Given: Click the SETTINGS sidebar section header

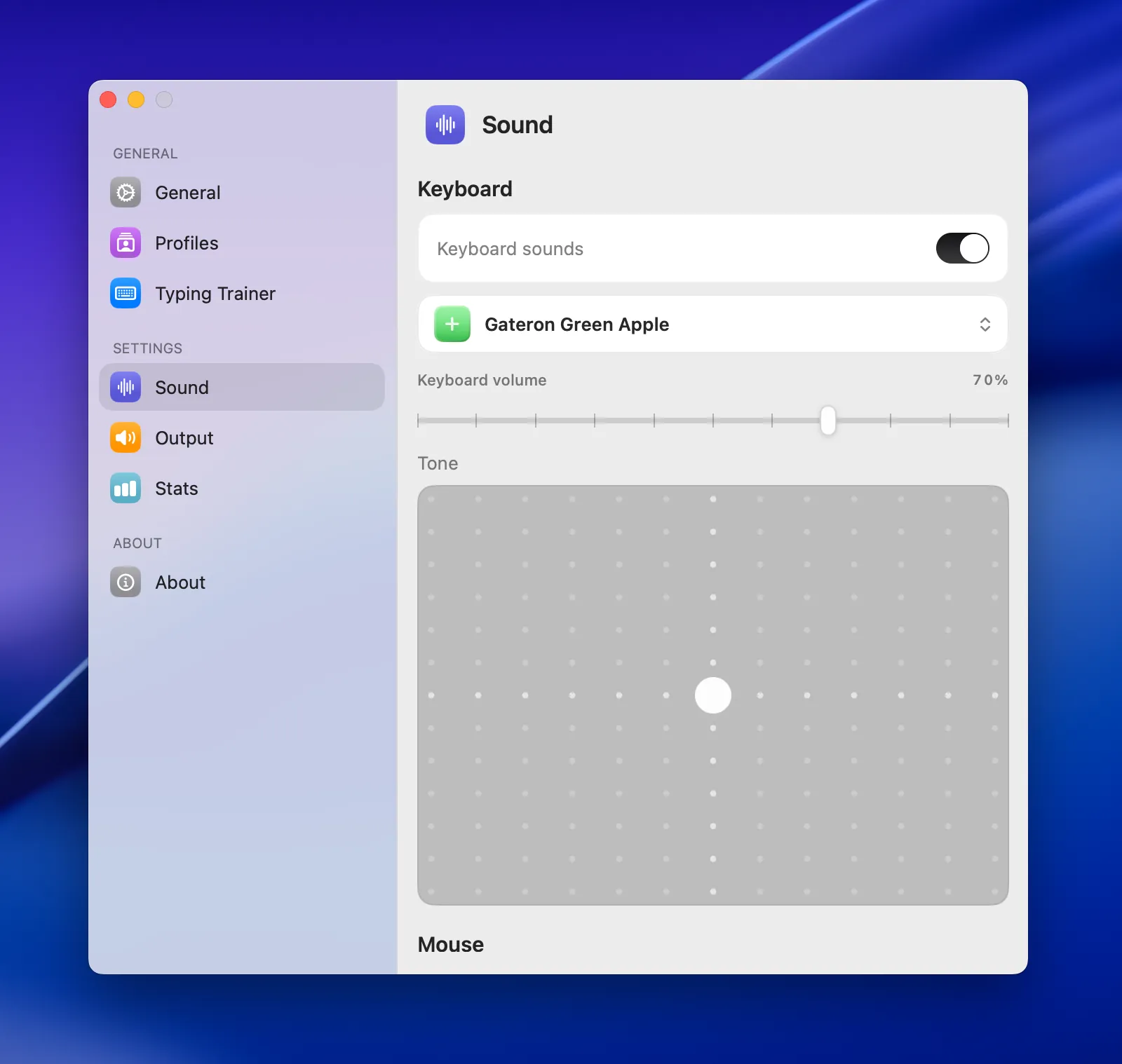Looking at the screenshot, I should click(147, 348).
